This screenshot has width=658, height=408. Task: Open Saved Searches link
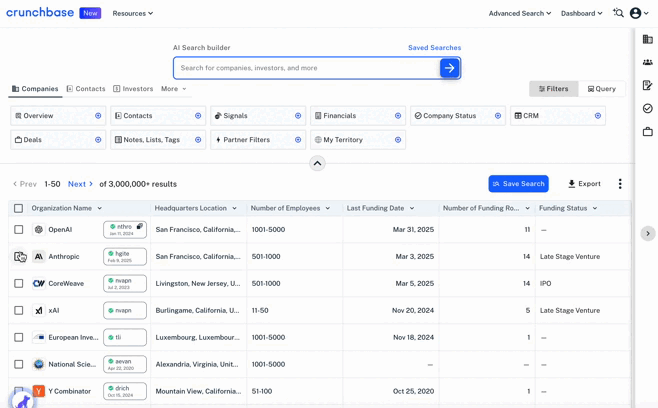434,48
